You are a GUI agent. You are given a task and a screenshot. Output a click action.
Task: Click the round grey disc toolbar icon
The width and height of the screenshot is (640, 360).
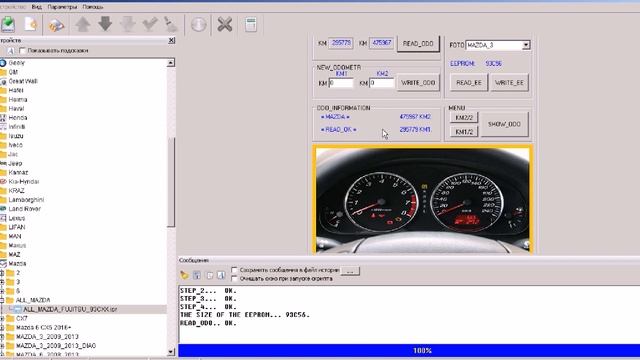tap(198, 25)
